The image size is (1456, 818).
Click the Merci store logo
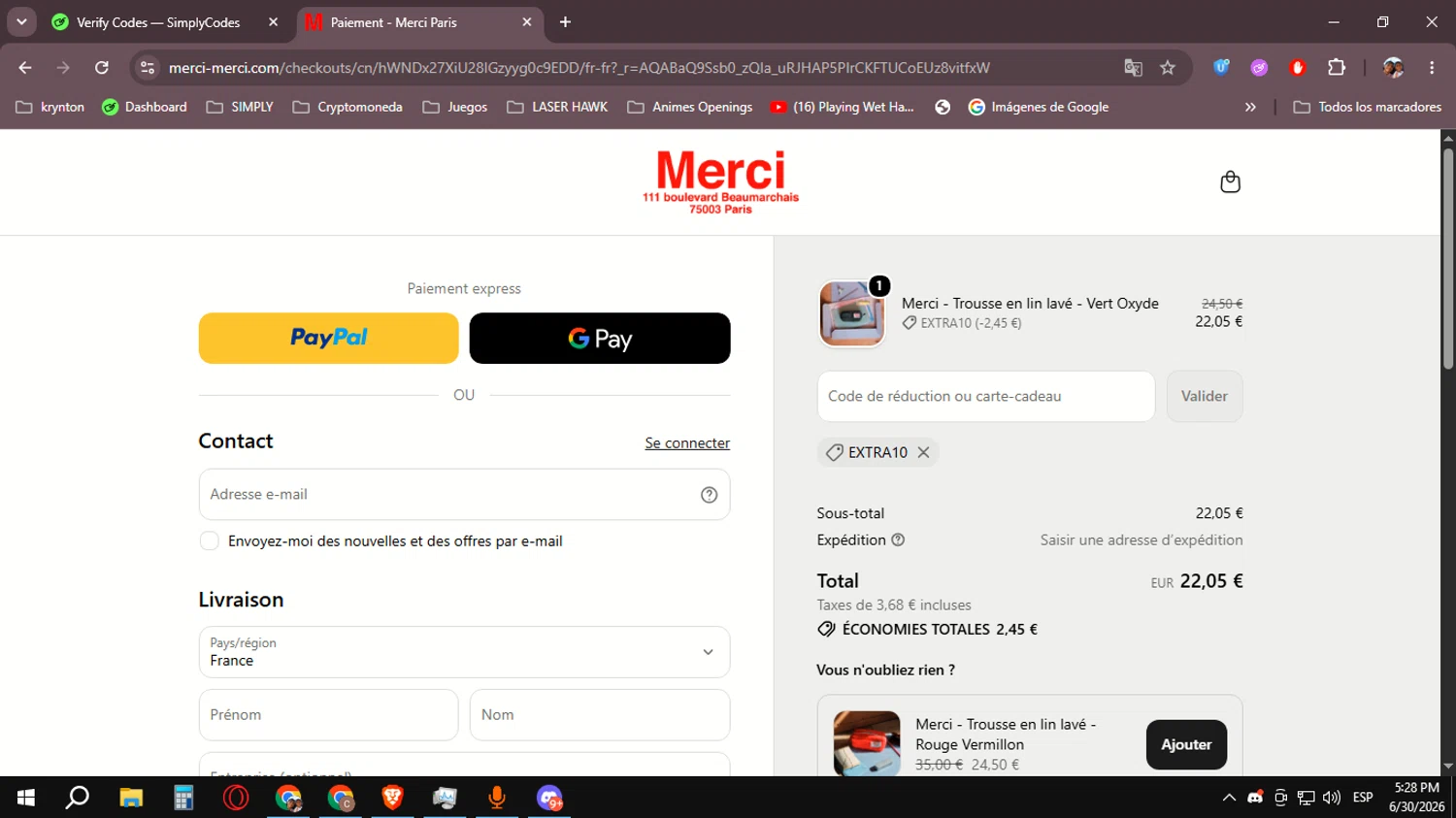click(720, 182)
